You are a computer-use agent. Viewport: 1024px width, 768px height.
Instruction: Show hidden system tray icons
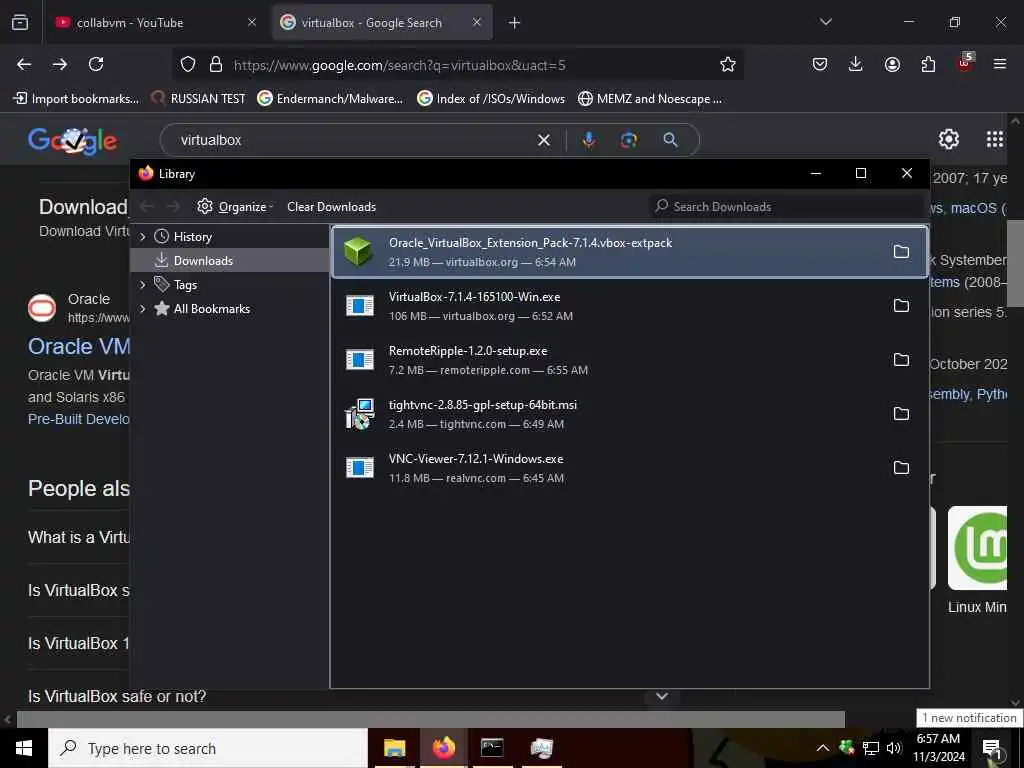[x=823, y=748]
